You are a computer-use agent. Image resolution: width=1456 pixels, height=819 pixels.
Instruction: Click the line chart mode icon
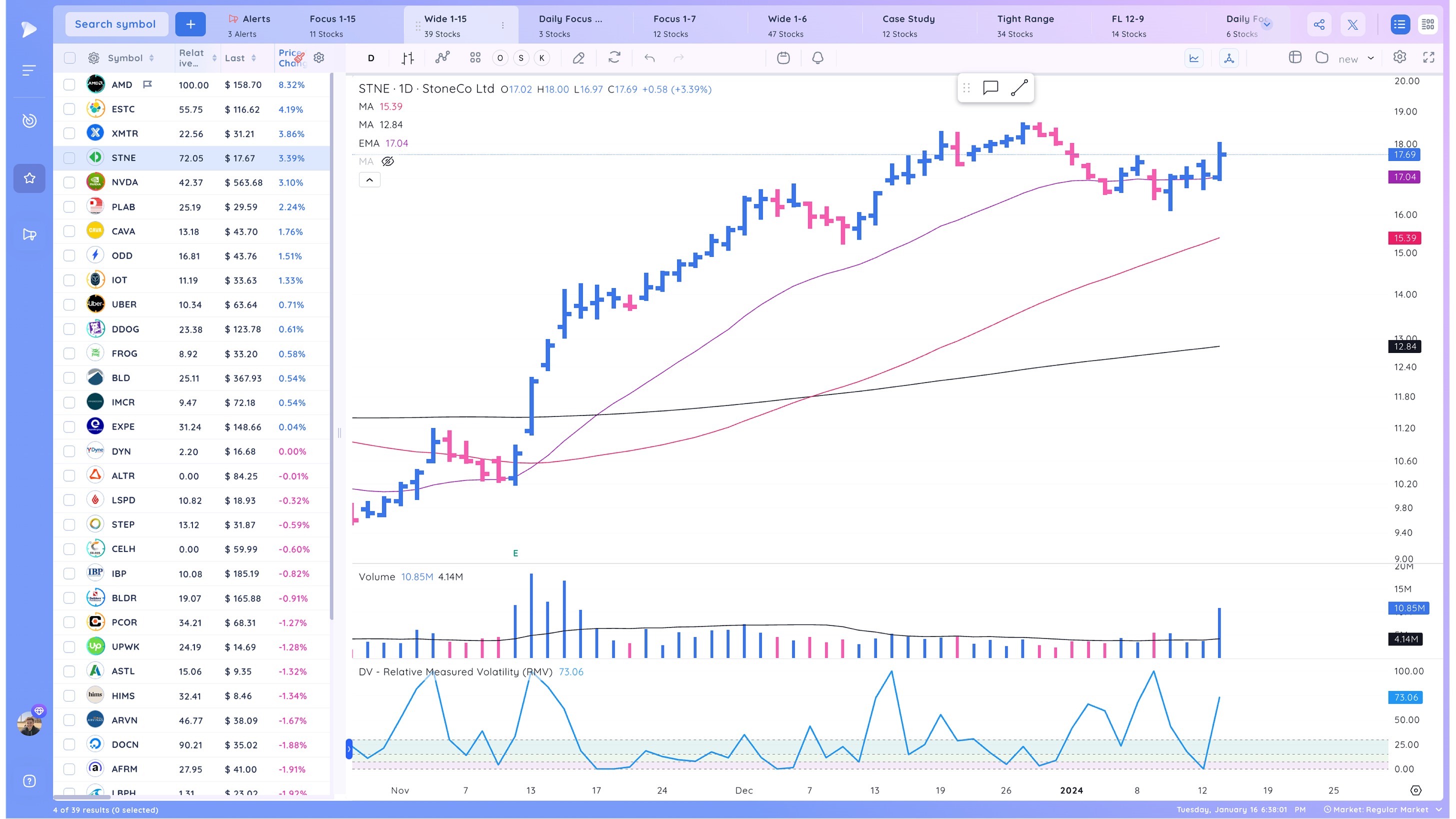[x=1194, y=57]
